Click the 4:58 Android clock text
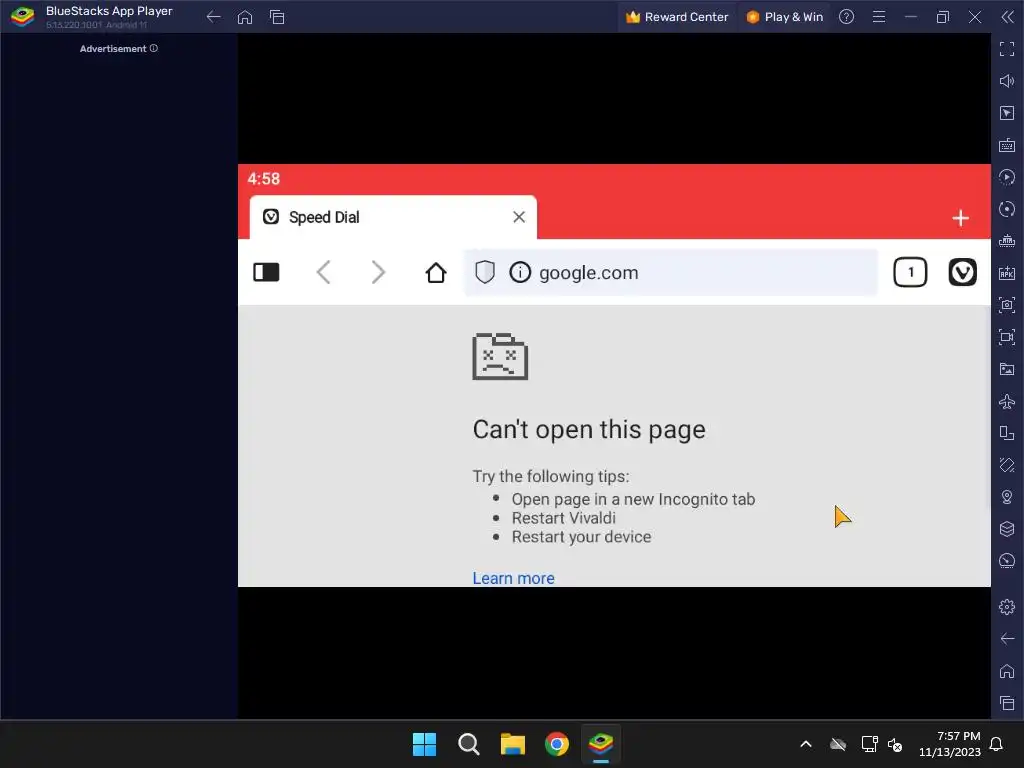The height and width of the screenshot is (768, 1024). click(264, 179)
